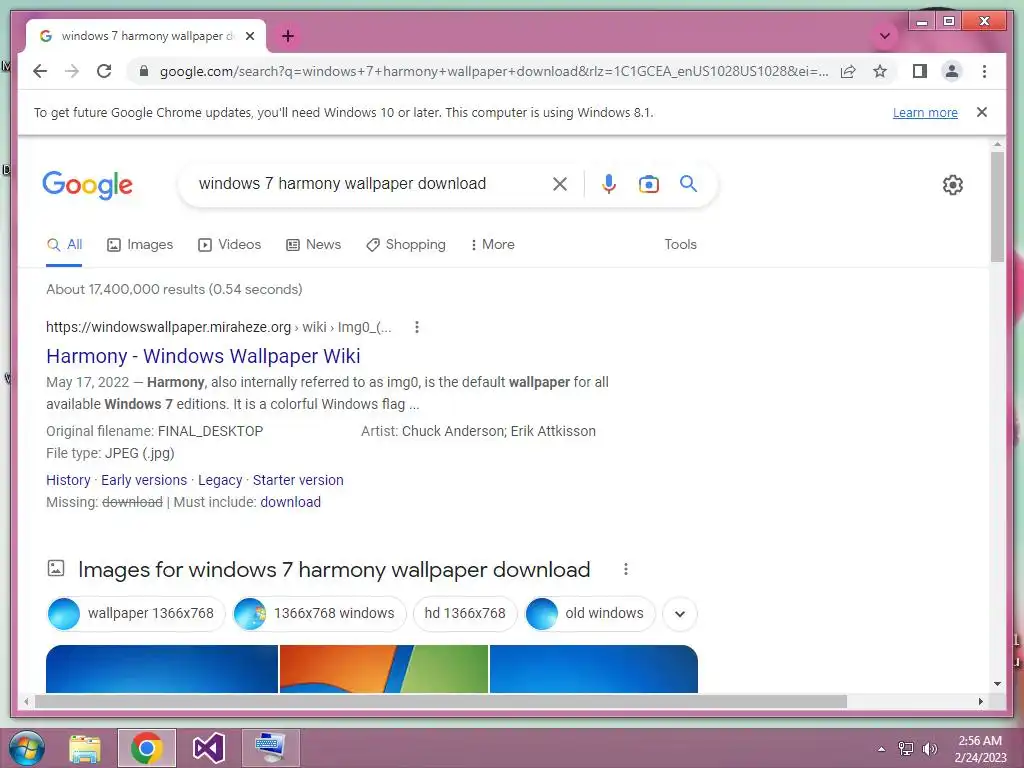
Task: Switch to the Images tab
Action: [140, 245]
